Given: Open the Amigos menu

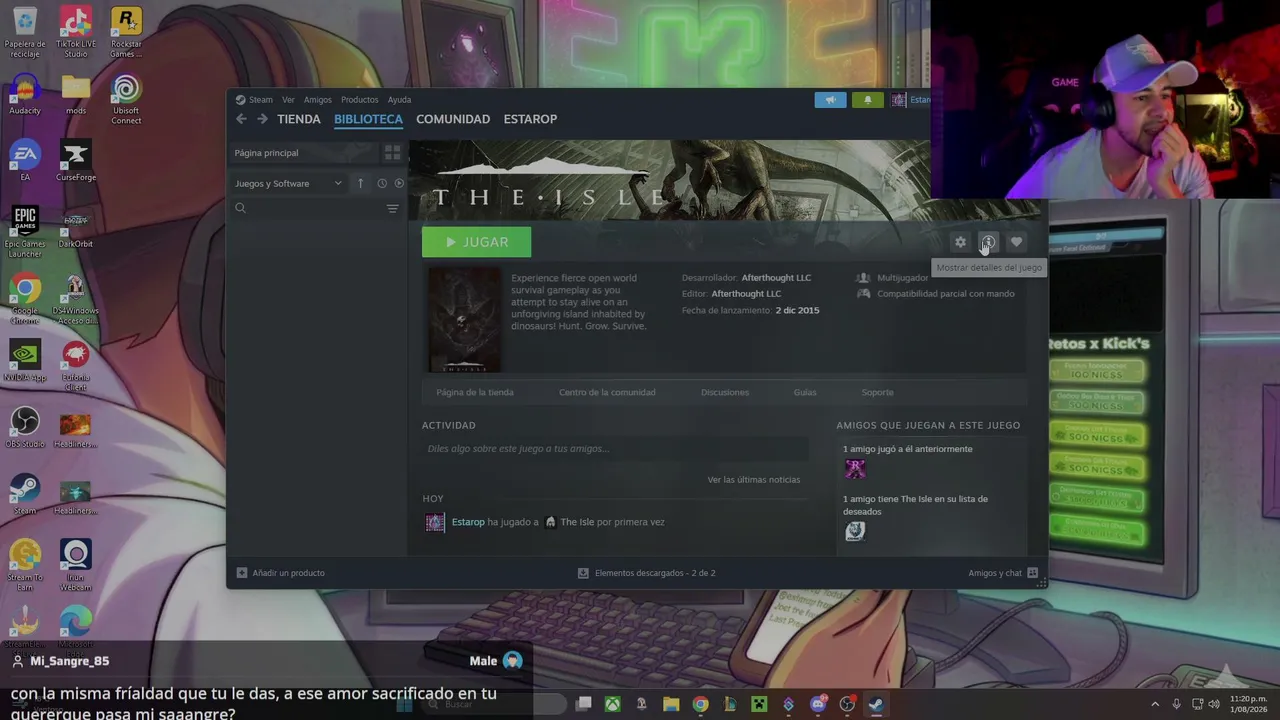Looking at the screenshot, I should click(x=317, y=100).
